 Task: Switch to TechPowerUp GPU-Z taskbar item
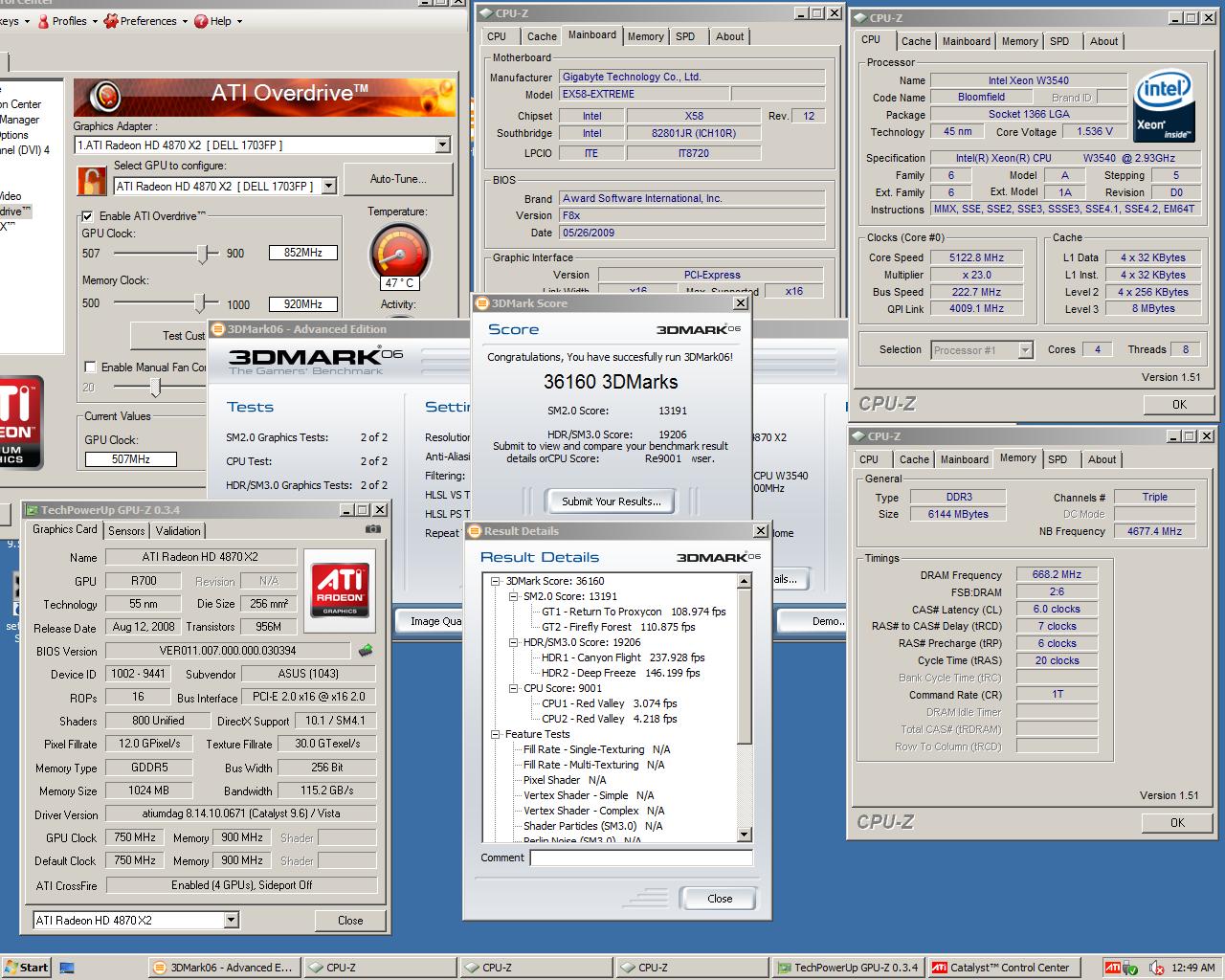846,968
